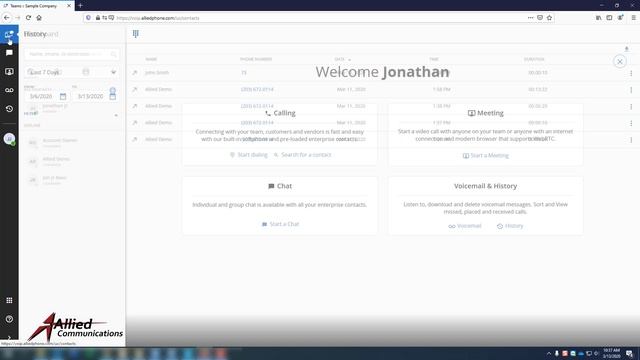
Task: Sort the table by the Date column
Action: [340, 59]
